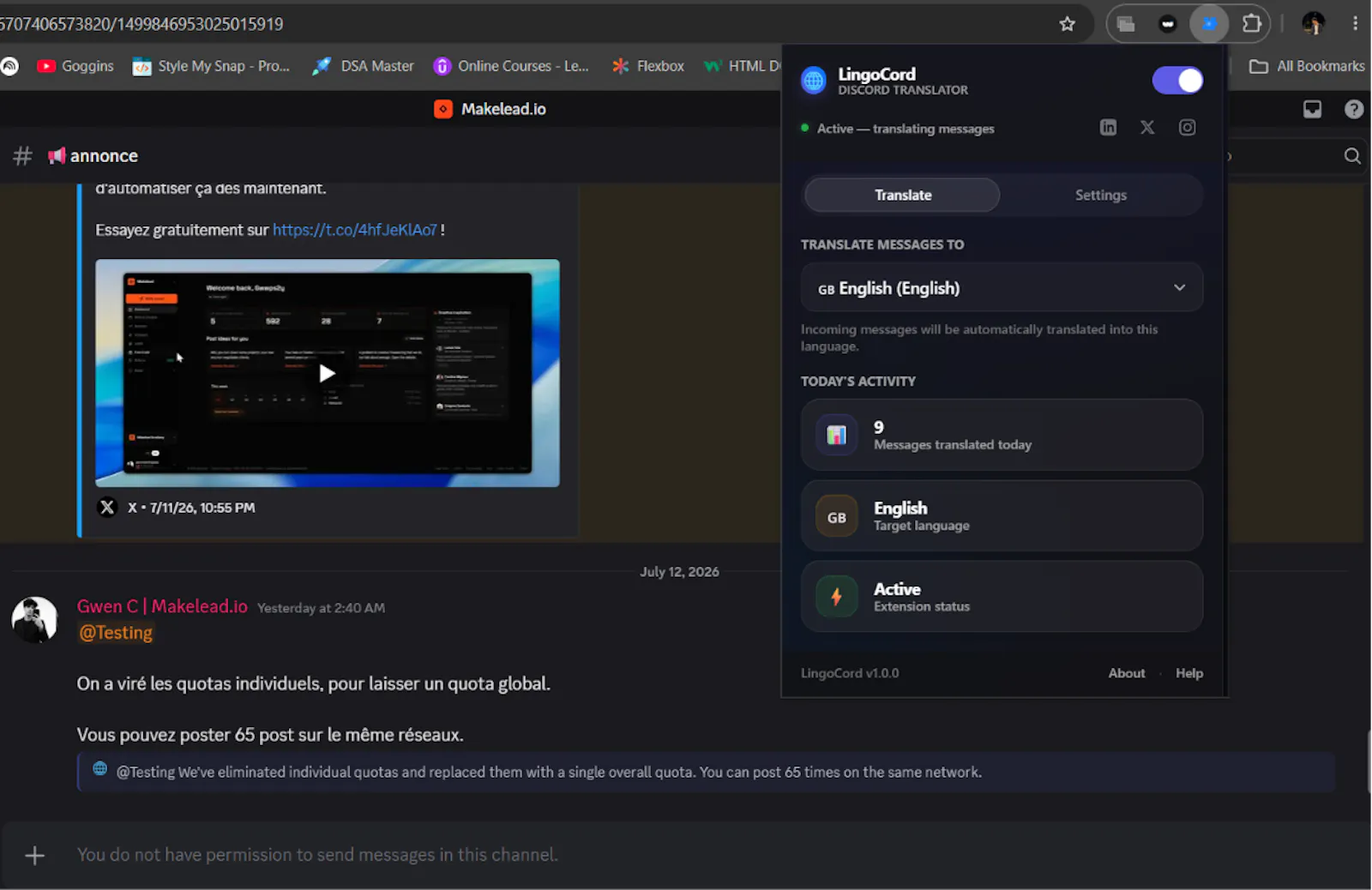Open the X social icon in LingoCord header

[1147, 128]
